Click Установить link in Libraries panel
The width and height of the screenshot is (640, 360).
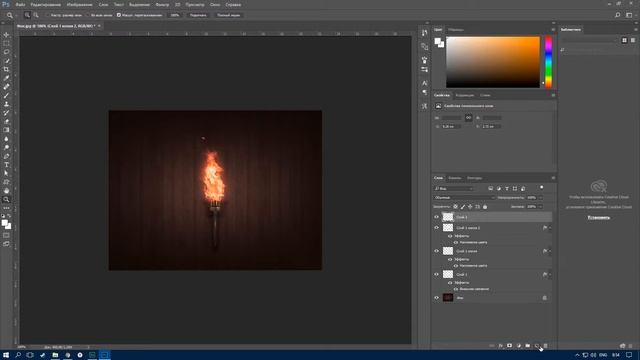click(x=598, y=218)
